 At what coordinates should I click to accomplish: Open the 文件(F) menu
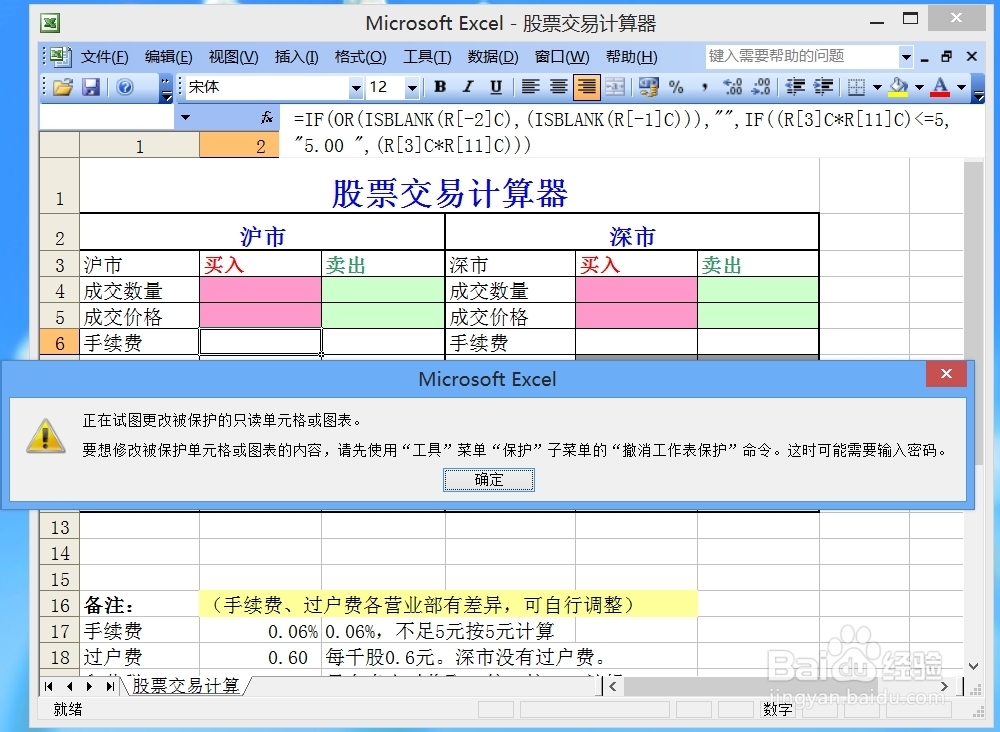point(105,57)
